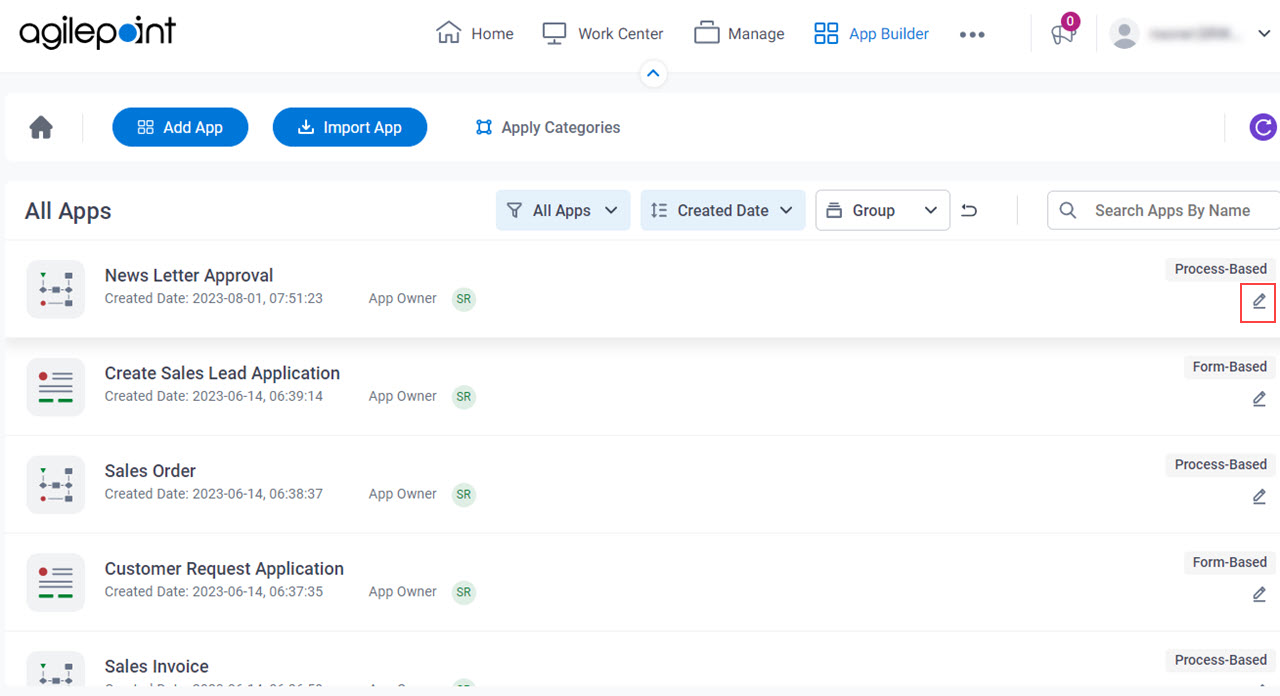Open the announcements megaphone icon

[x=1062, y=34]
